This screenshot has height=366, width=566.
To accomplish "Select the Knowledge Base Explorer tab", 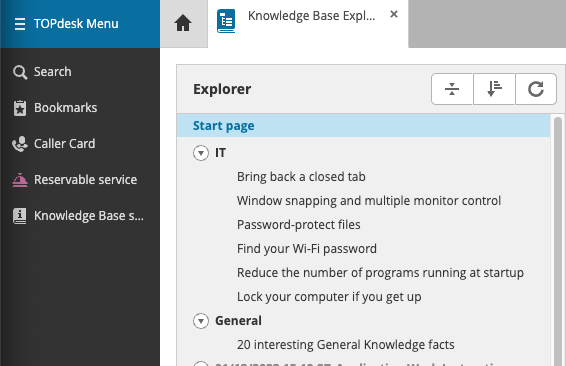I will pyautogui.click(x=308, y=23).
